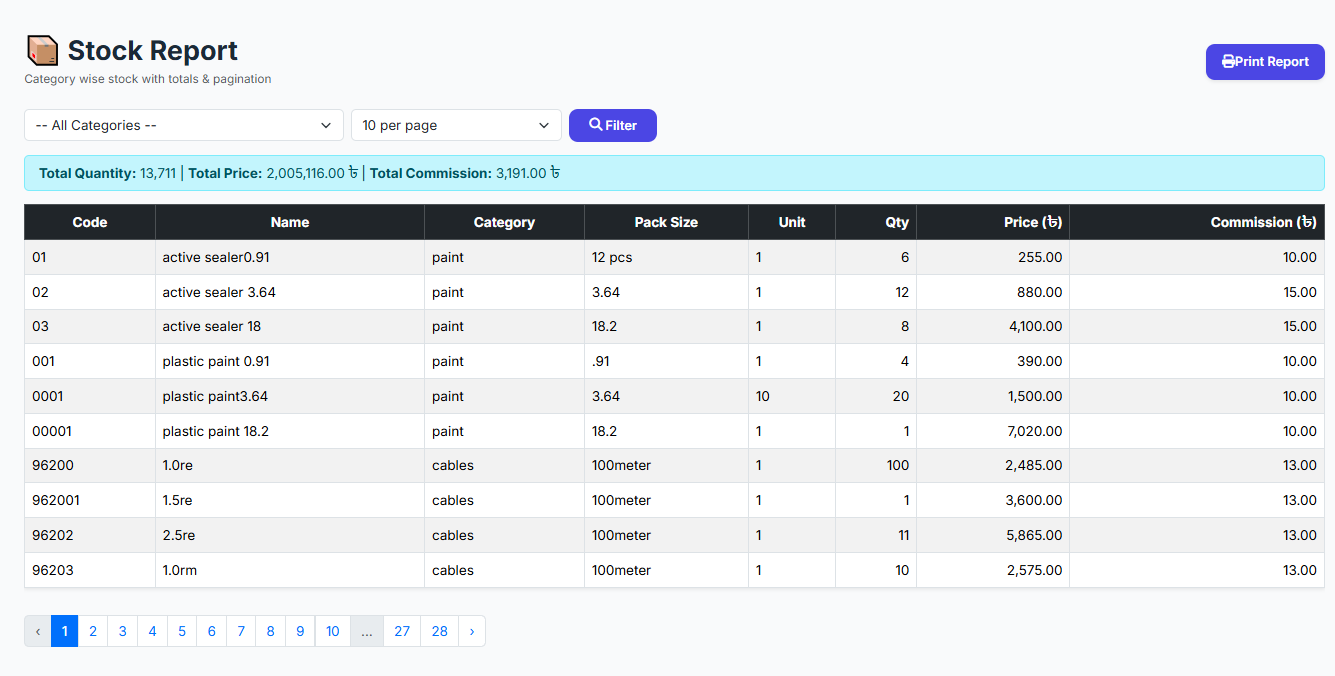Jump to page 28 in pagination
The width and height of the screenshot is (1335, 676).
(440, 631)
